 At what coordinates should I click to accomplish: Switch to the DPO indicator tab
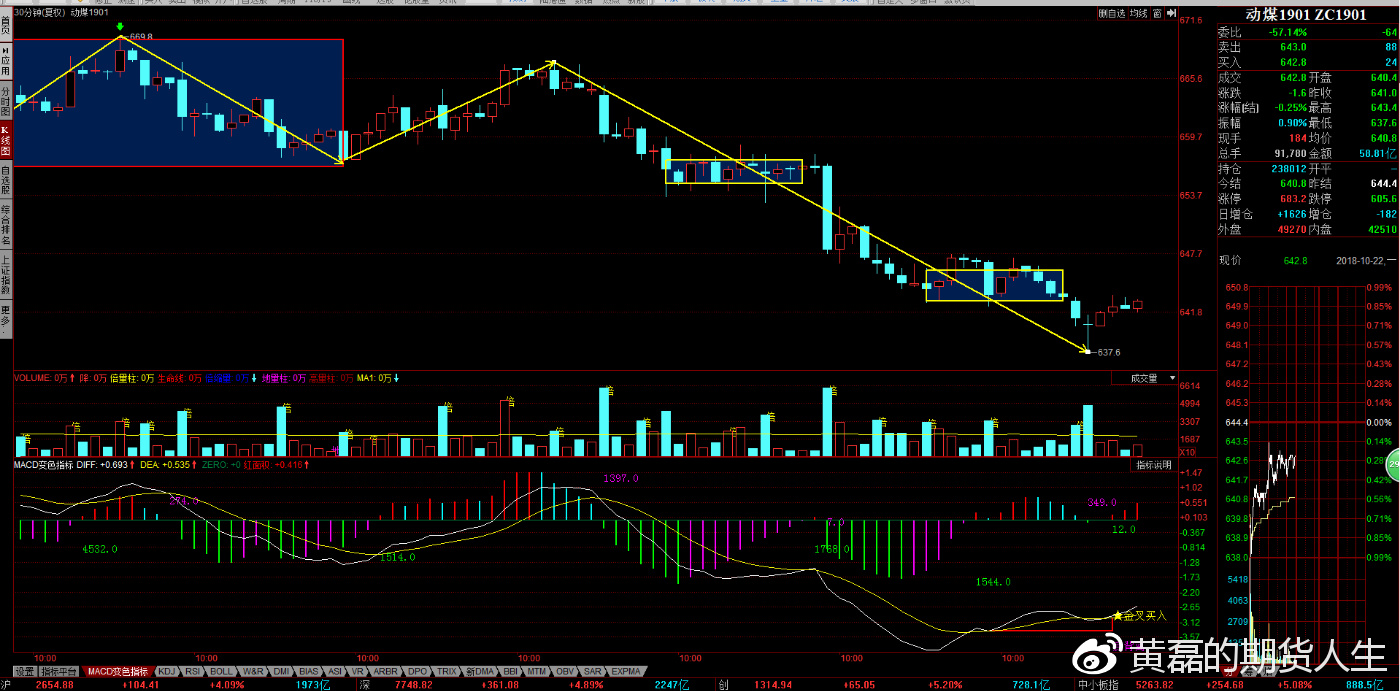pyautogui.click(x=418, y=671)
